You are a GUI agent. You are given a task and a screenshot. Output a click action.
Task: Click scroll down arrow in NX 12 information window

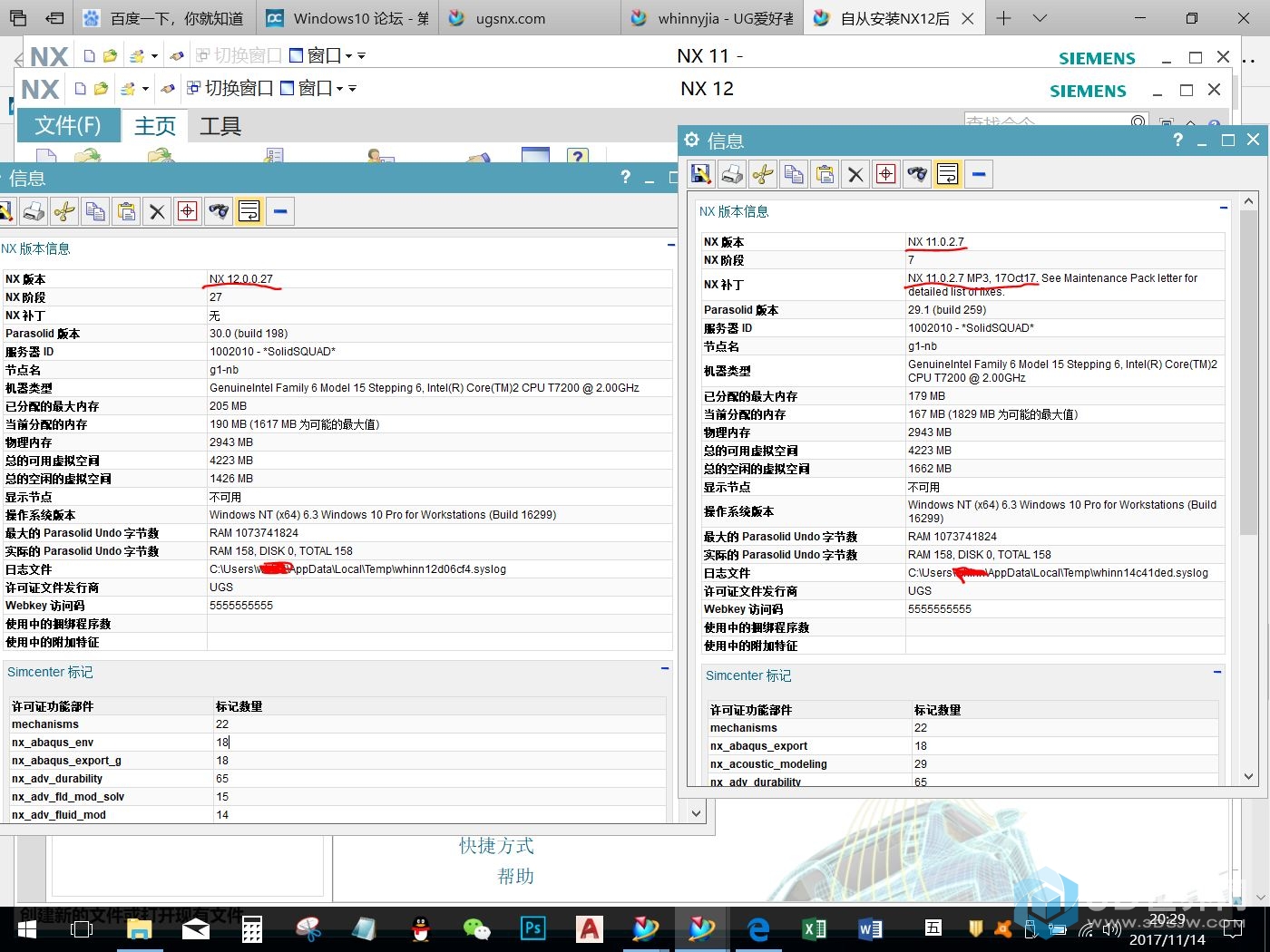tap(697, 813)
